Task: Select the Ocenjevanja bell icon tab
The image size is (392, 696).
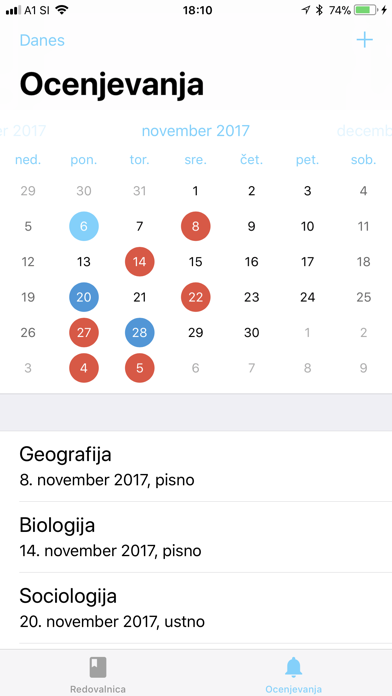Action: pos(293,668)
